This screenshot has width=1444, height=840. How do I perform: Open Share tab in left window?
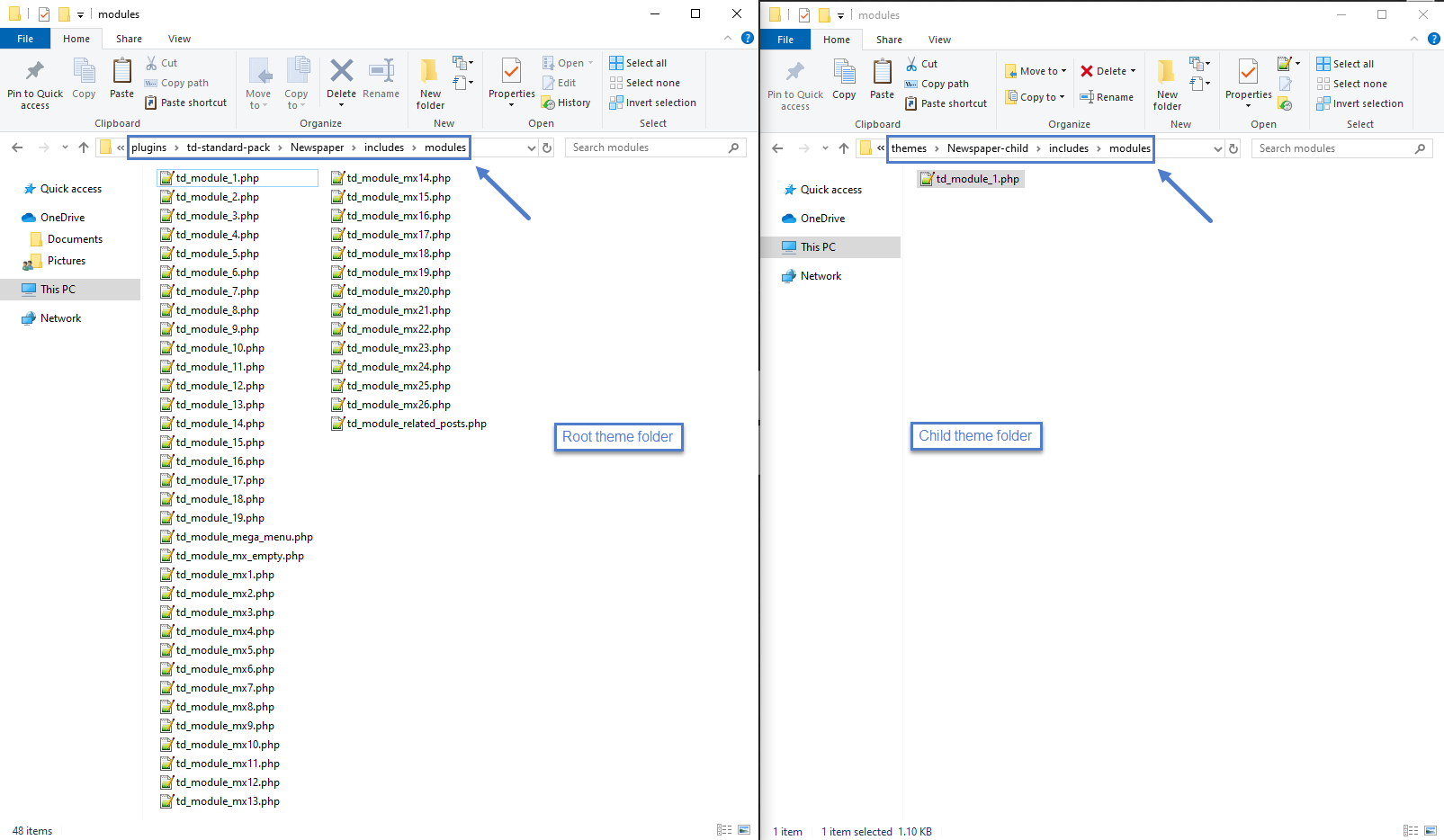(x=129, y=39)
